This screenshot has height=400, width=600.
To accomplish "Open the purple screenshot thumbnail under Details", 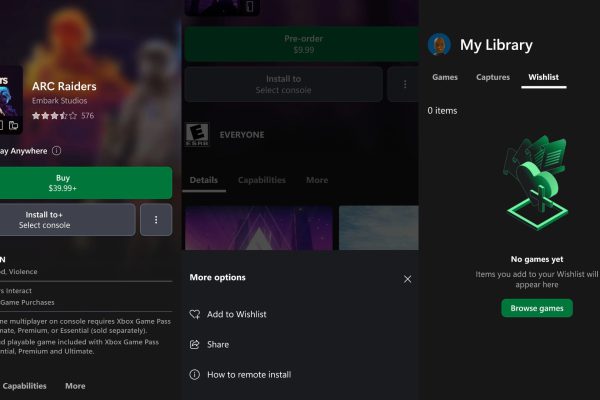I will pos(259,227).
